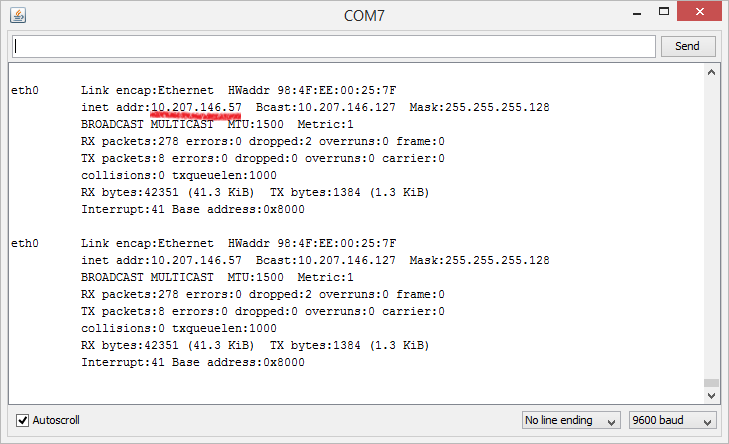The width and height of the screenshot is (729, 444).
Task: Click the down arrow of the output scrollbar
Action: pos(711,396)
